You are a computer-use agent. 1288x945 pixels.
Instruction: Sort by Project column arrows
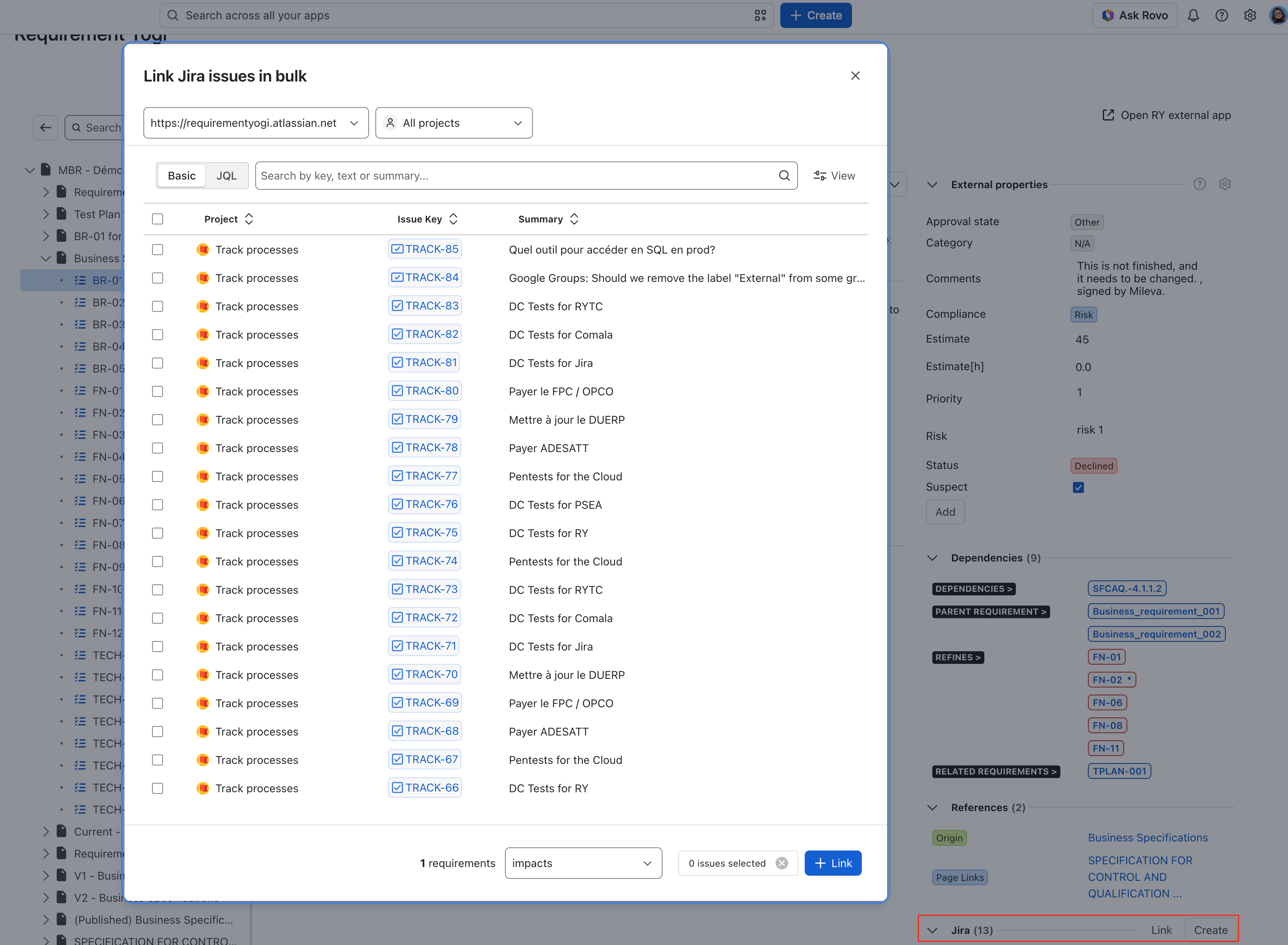point(249,219)
